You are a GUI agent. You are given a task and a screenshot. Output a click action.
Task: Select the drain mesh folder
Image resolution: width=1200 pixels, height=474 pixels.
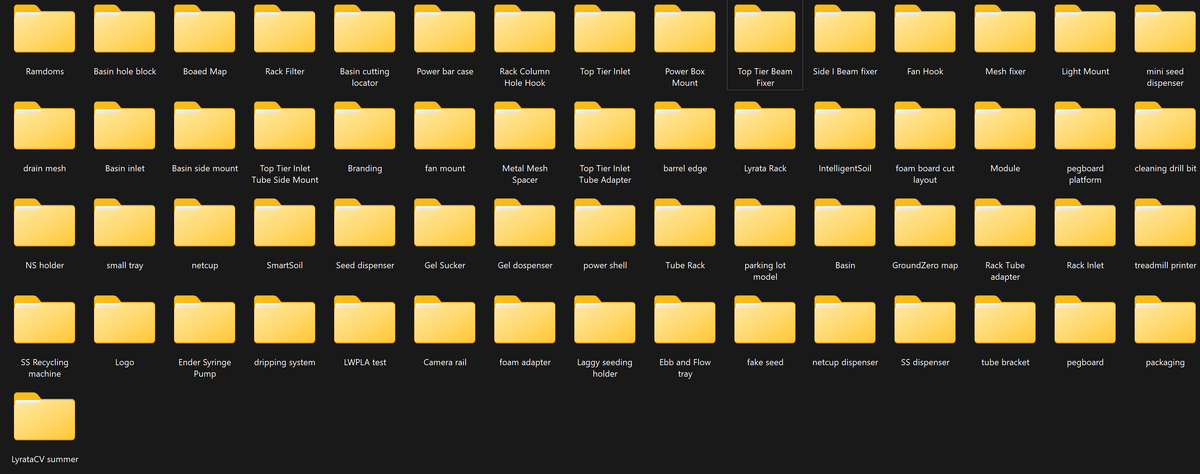coord(45,125)
